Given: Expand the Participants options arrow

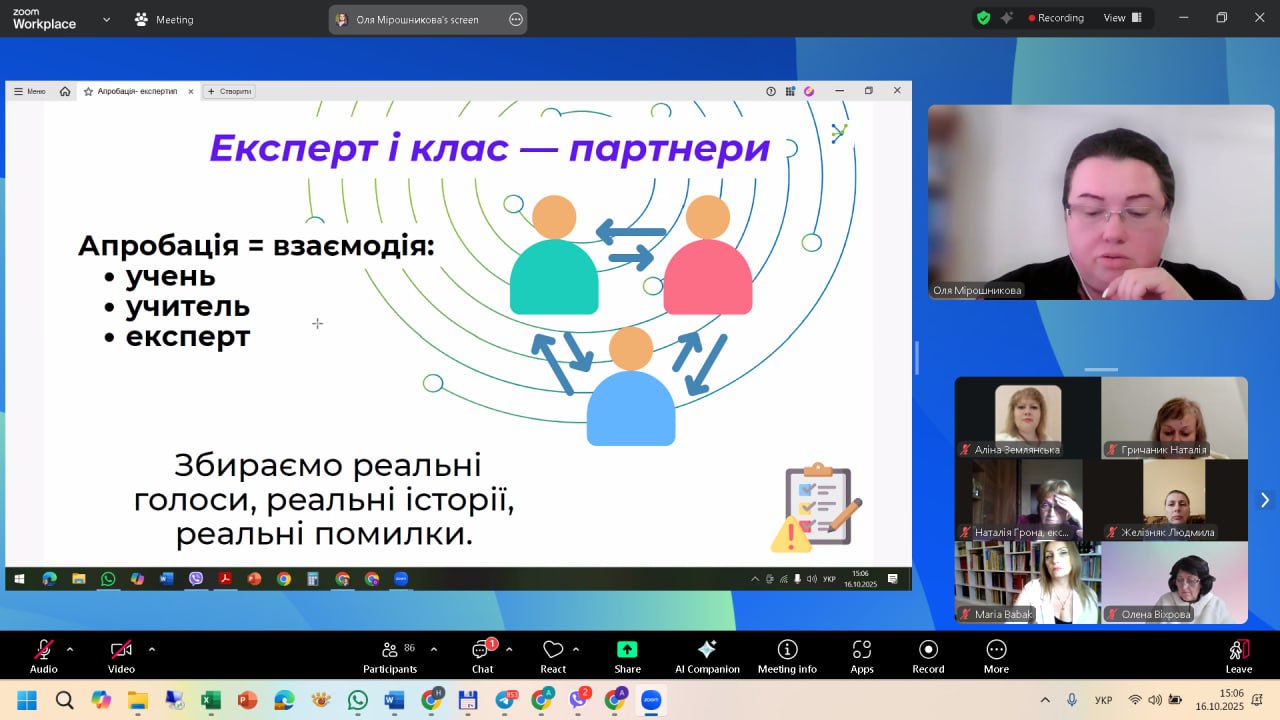Looking at the screenshot, I should click(x=434, y=649).
